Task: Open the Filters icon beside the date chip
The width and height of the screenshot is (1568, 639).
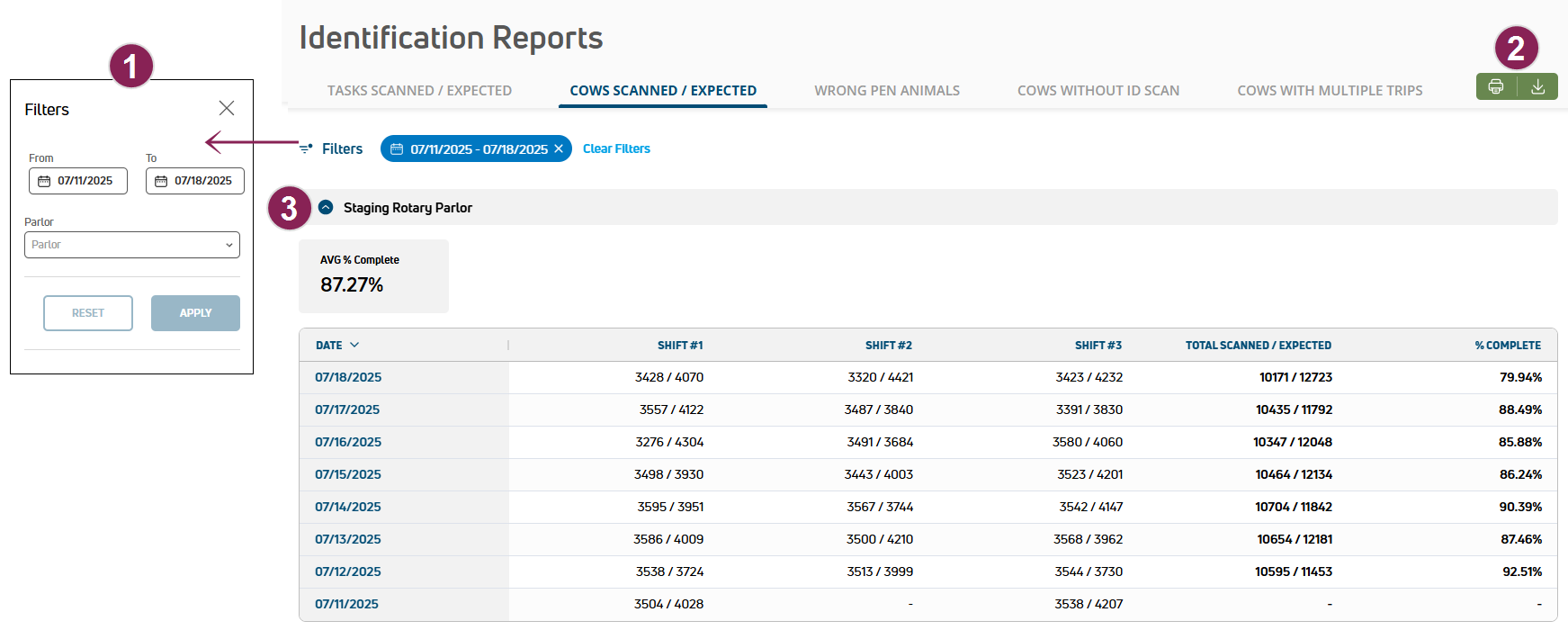Action: pyautogui.click(x=307, y=148)
